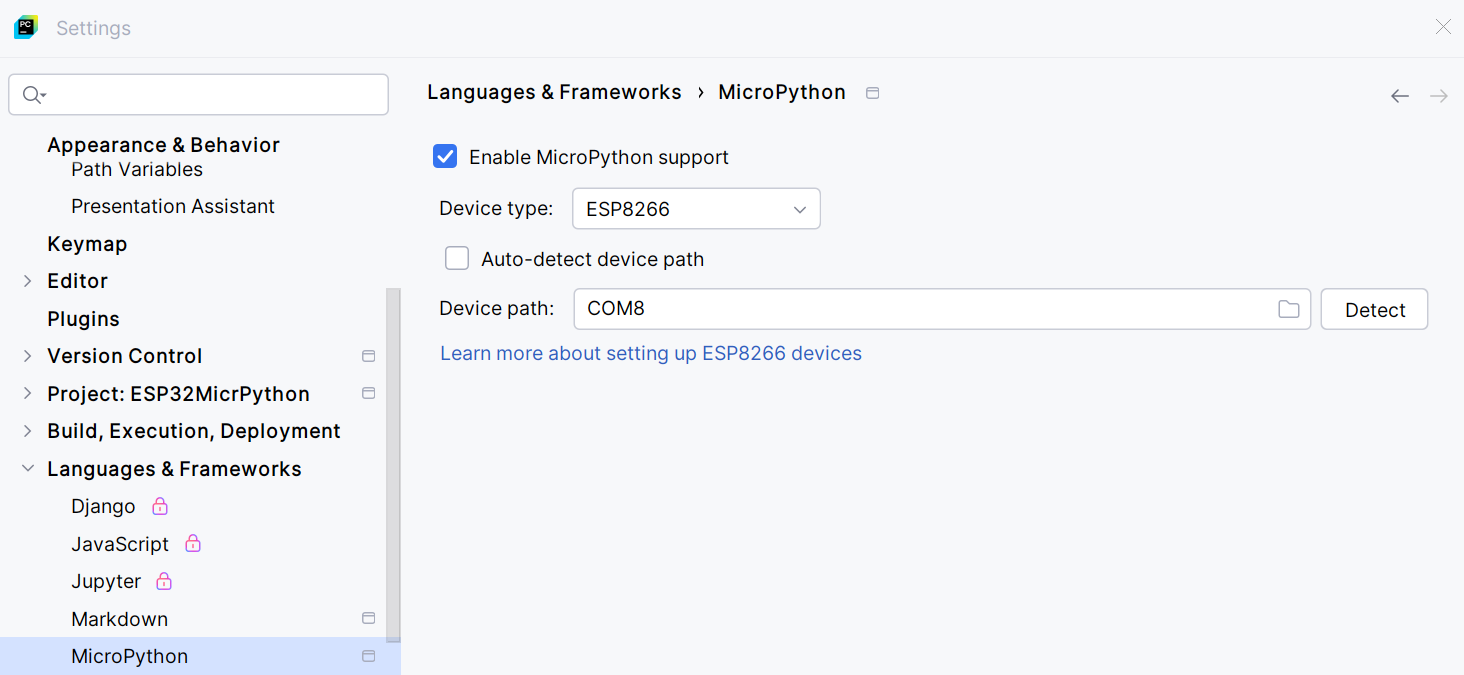Expand the Editor section
This screenshot has height=675, width=1464.
pos(28,281)
